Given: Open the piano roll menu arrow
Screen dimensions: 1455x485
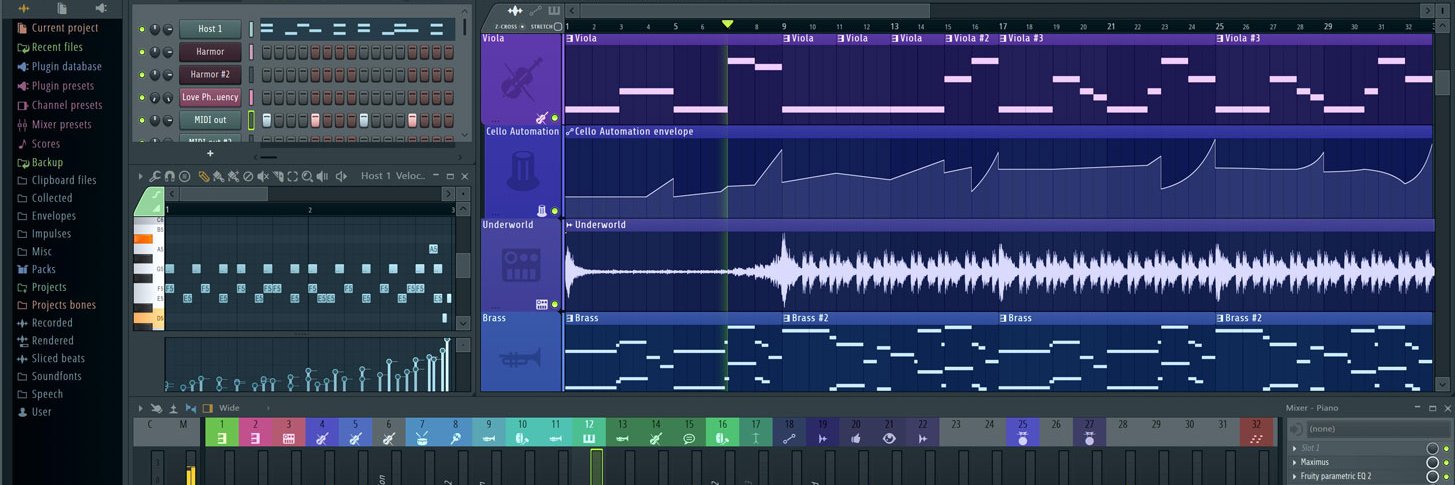Looking at the screenshot, I should click(x=141, y=176).
